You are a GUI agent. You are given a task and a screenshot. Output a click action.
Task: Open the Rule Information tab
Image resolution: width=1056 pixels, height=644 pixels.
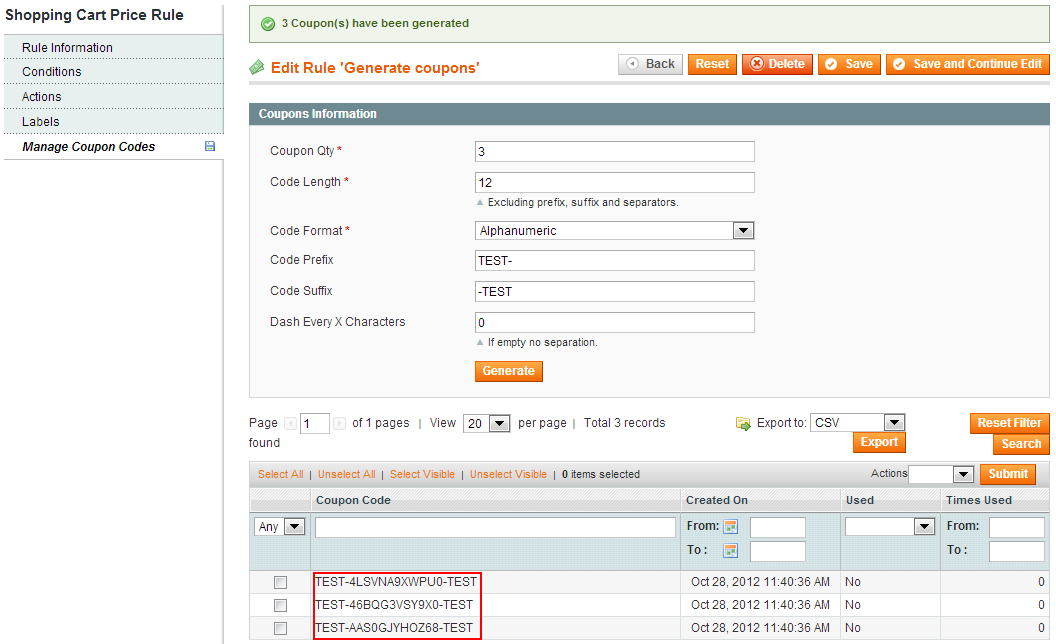tap(67, 47)
